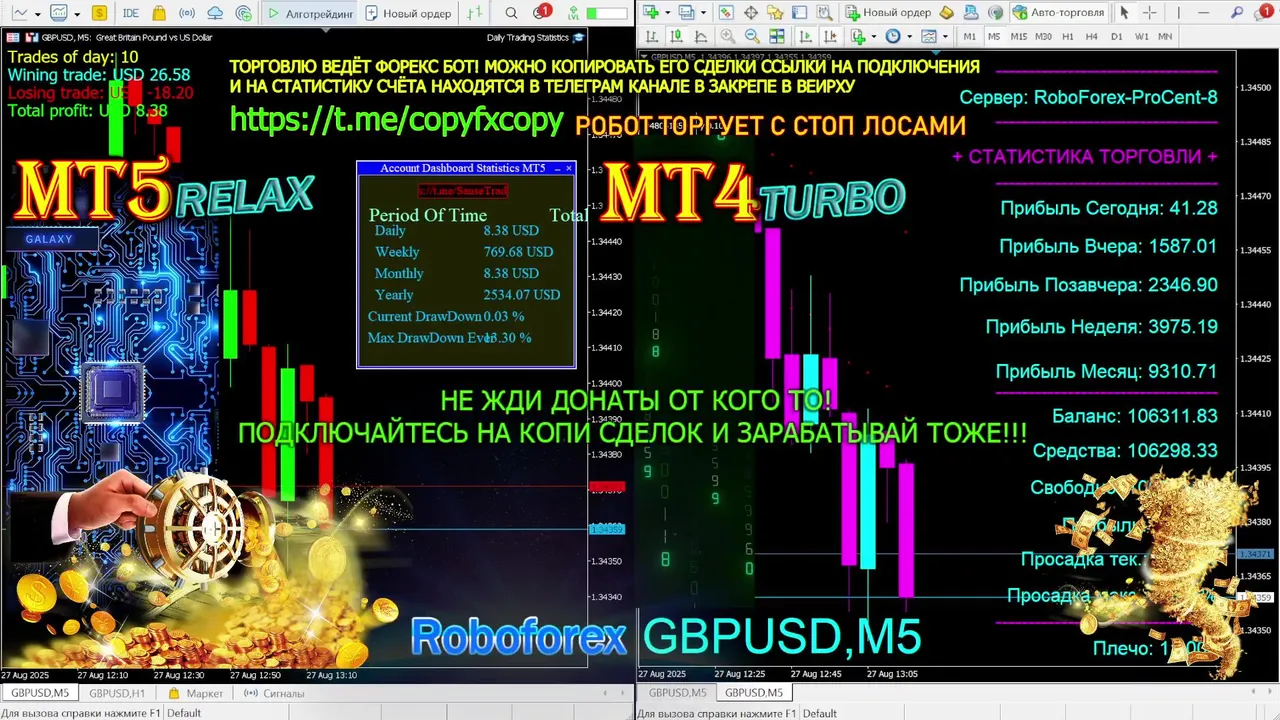Select H4 timeframe

1092,36
